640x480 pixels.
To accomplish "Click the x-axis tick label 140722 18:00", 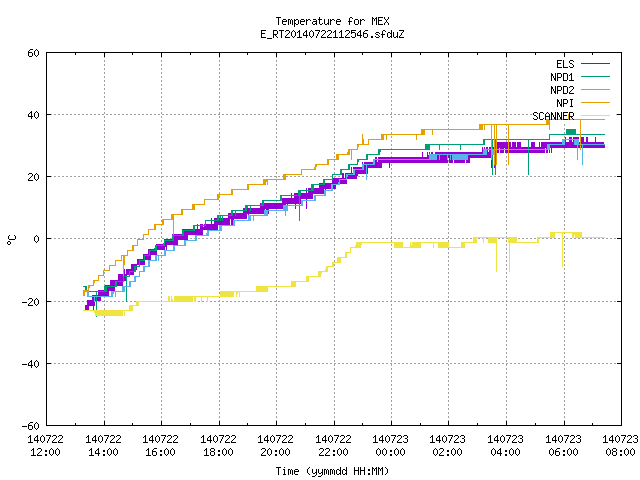I will [218, 446].
